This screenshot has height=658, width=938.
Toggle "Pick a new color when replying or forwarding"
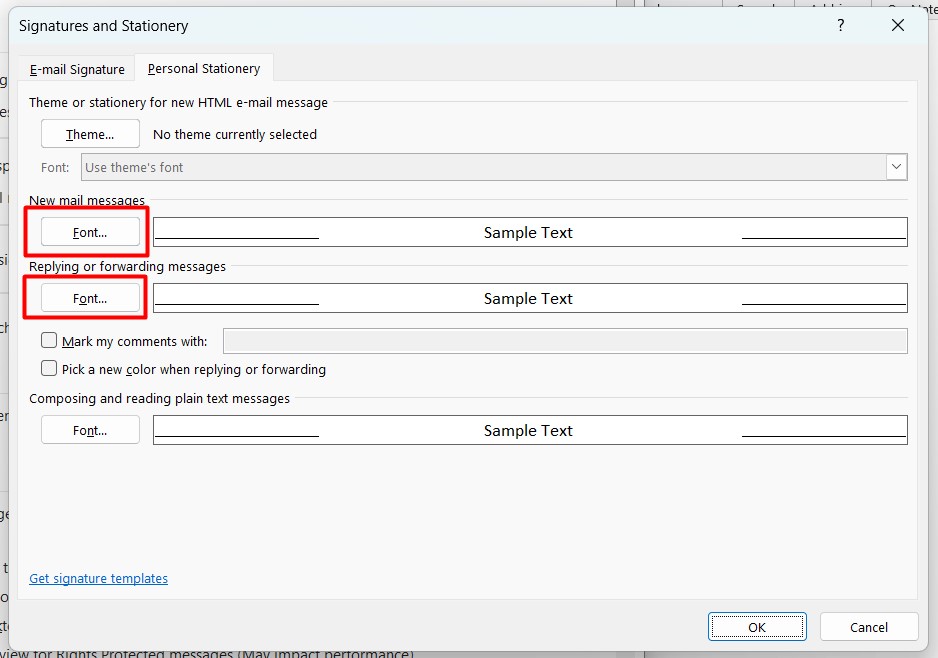click(49, 369)
